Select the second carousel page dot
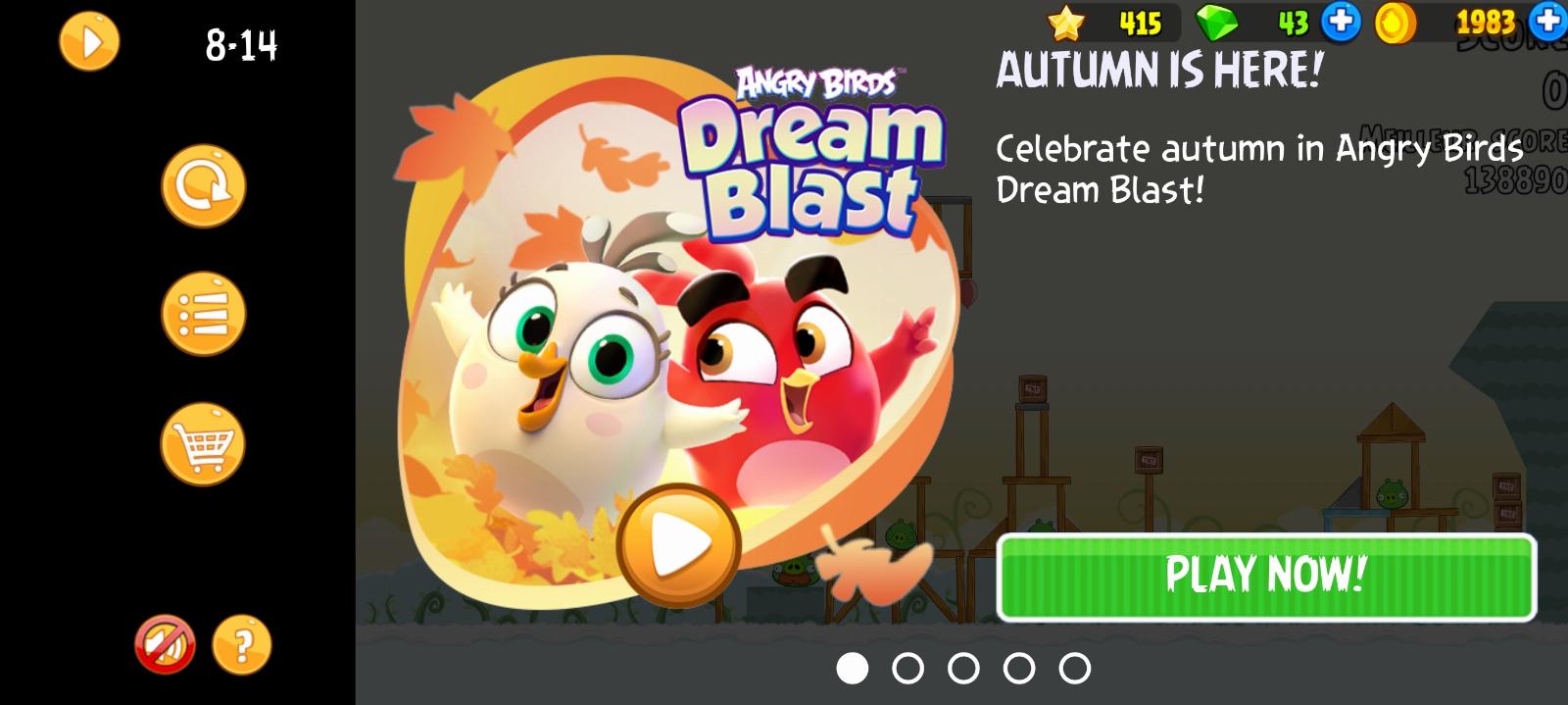The image size is (1568, 705). click(x=908, y=669)
